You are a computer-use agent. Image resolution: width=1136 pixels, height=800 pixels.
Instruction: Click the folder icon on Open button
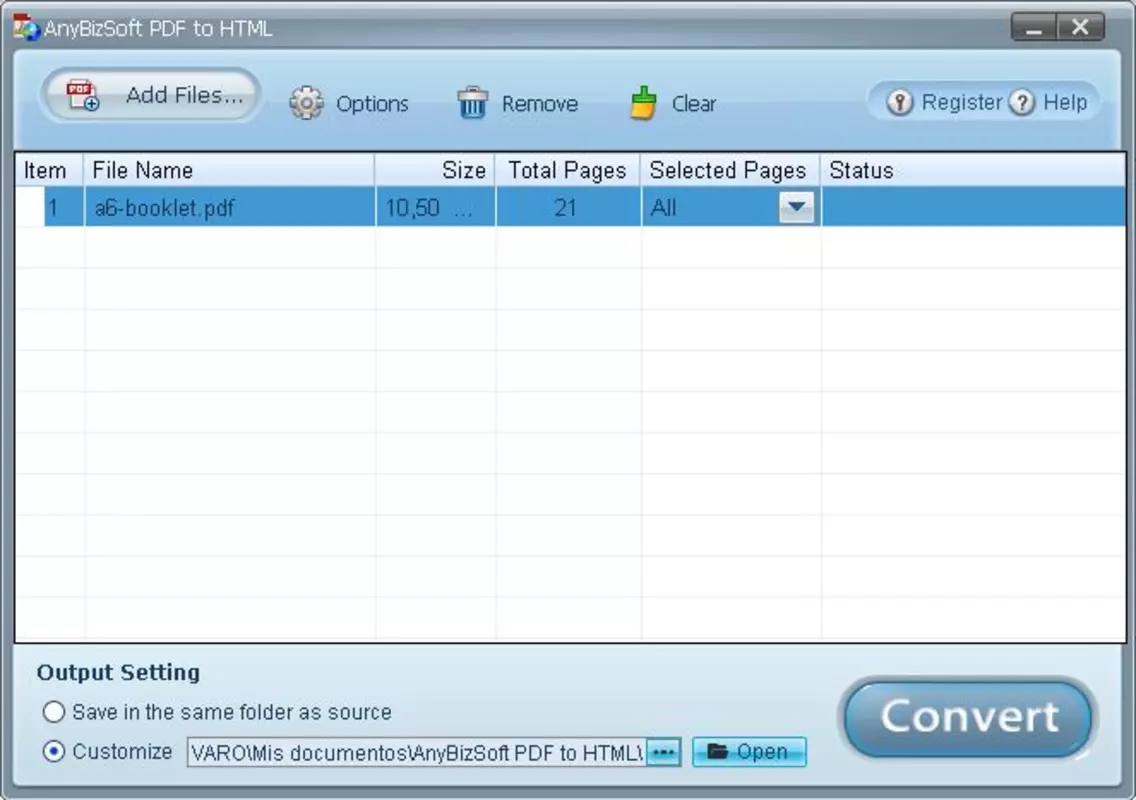717,751
